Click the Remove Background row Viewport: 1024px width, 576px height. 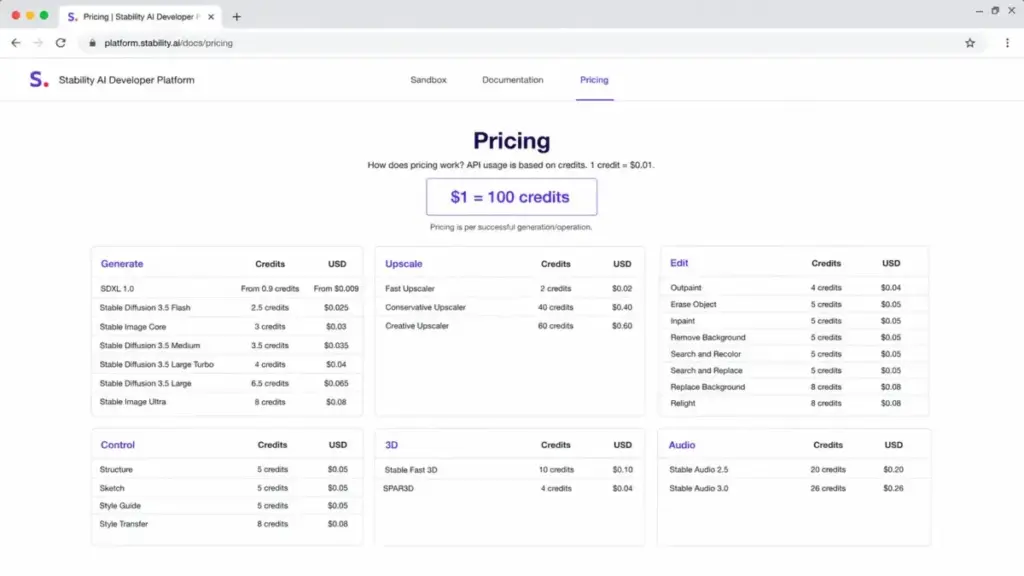(x=794, y=338)
